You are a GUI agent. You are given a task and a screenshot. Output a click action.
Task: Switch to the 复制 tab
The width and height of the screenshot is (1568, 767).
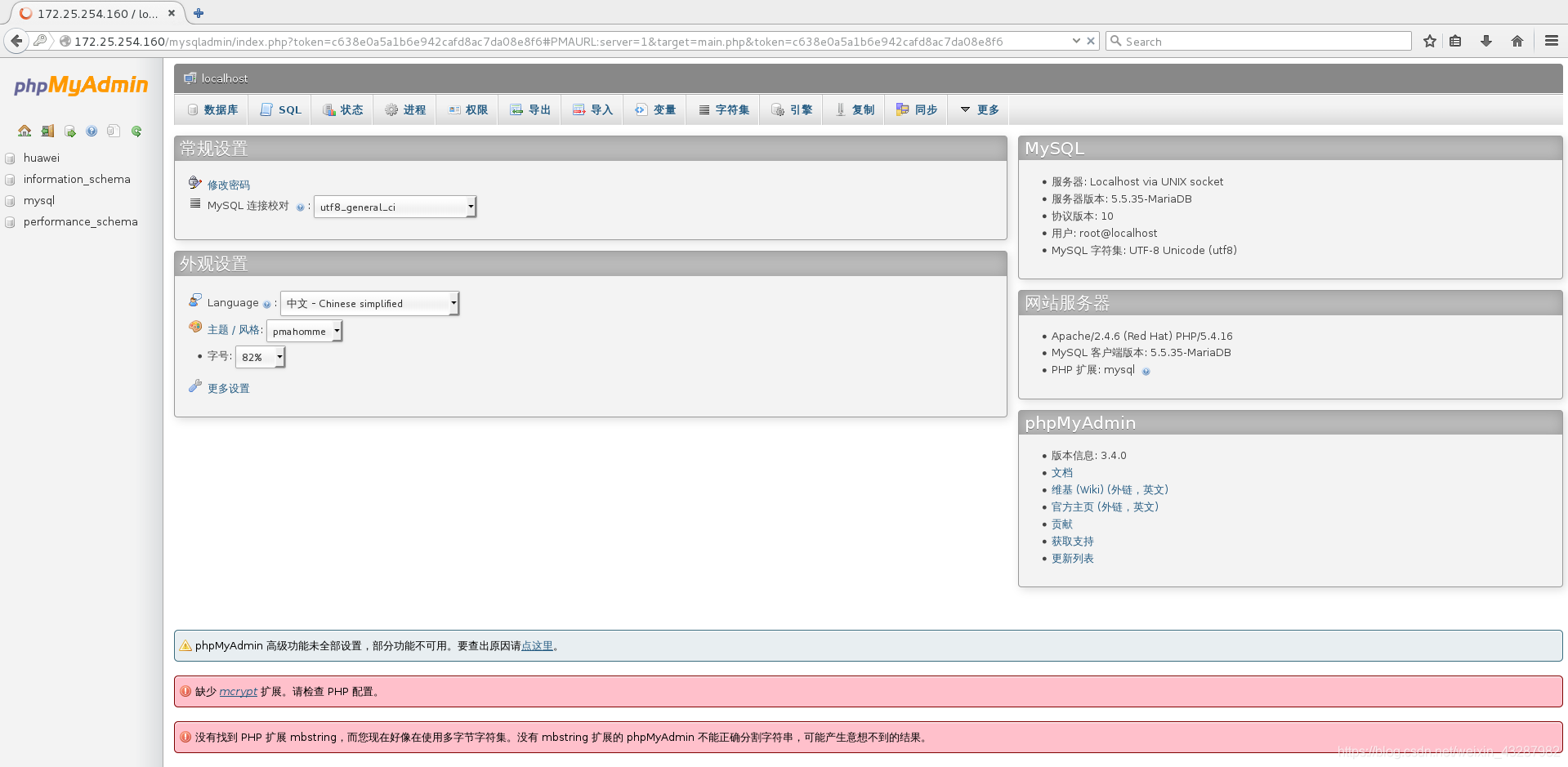click(854, 109)
